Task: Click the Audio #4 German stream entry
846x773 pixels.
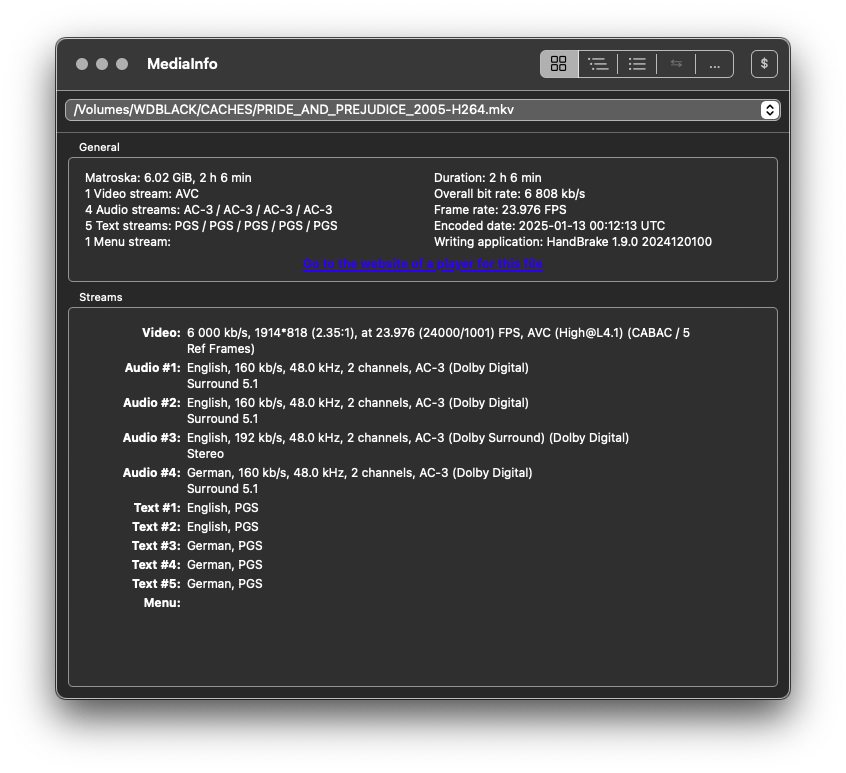Action: 359,473
